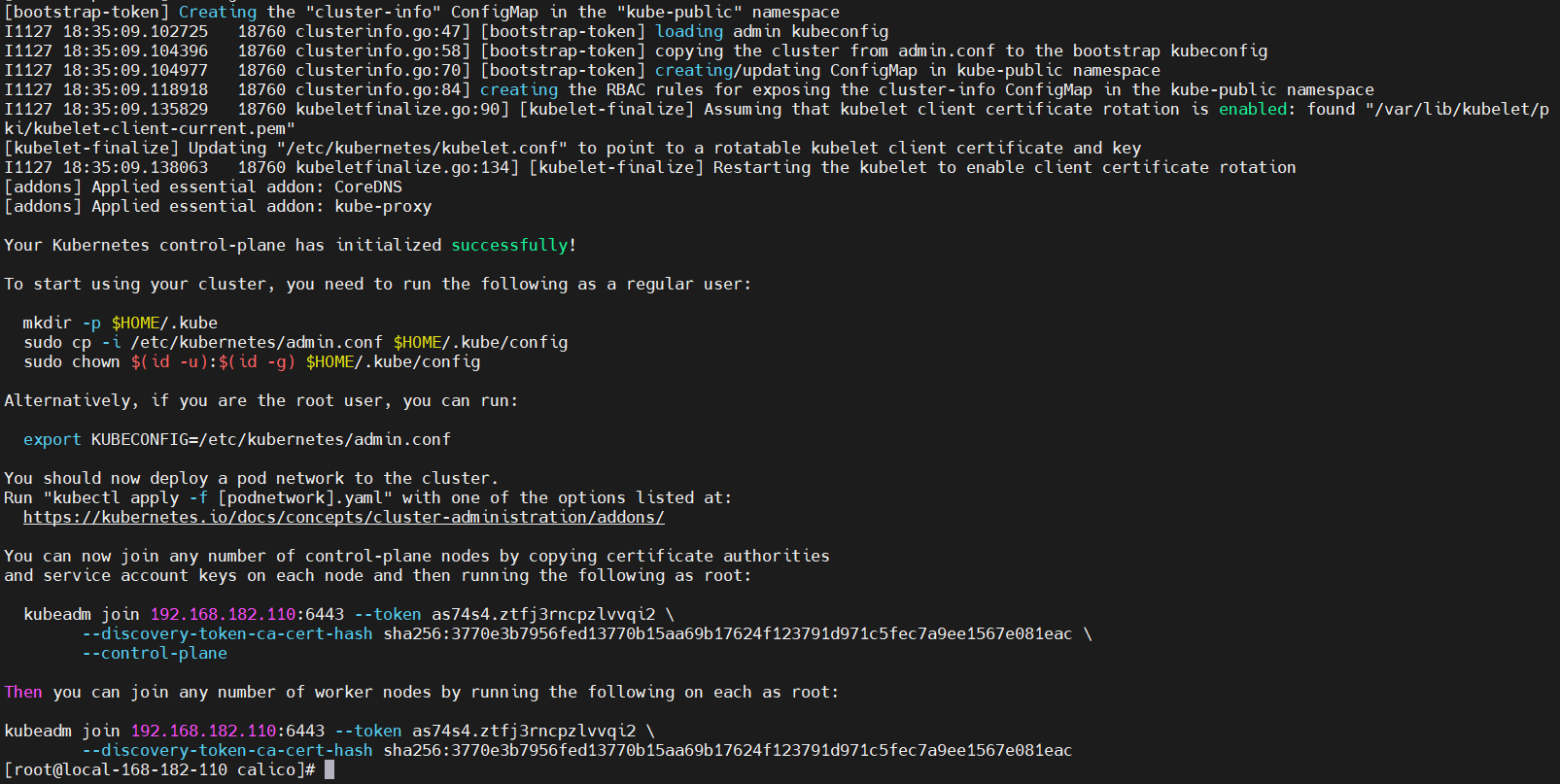This screenshot has width=1560, height=784.
Task: Click the text 'mkdir -p $HOME/.kube'
Action: point(121,323)
